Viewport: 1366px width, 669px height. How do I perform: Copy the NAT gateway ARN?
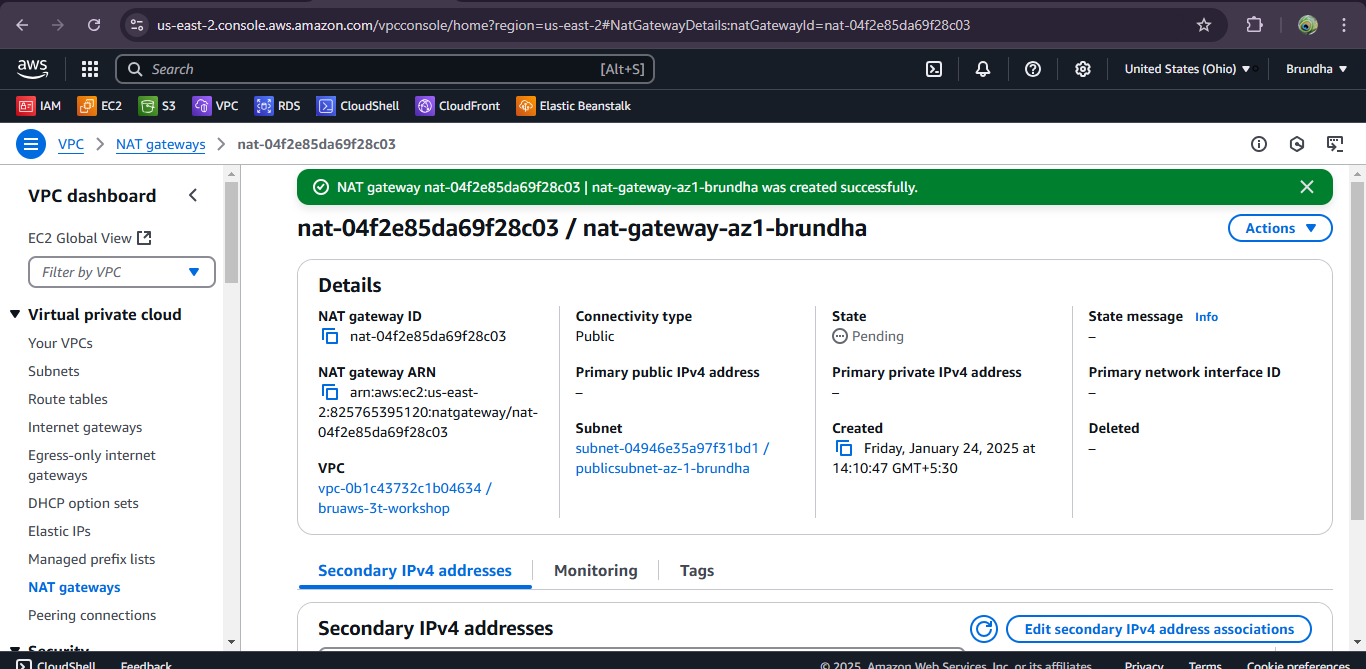330,392
